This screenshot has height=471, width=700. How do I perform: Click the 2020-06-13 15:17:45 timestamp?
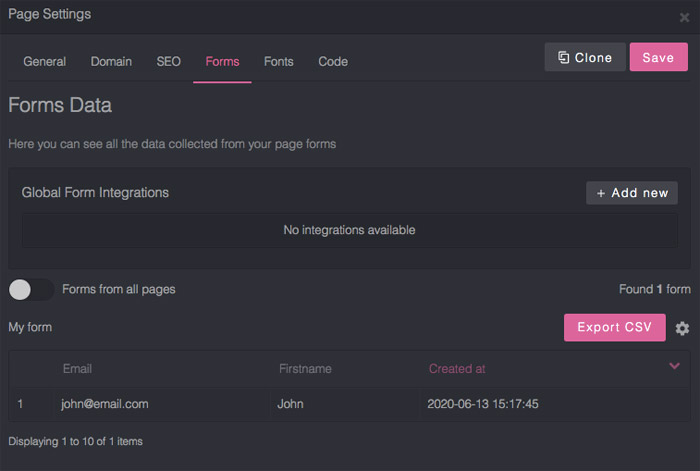[x=483, y=404]
